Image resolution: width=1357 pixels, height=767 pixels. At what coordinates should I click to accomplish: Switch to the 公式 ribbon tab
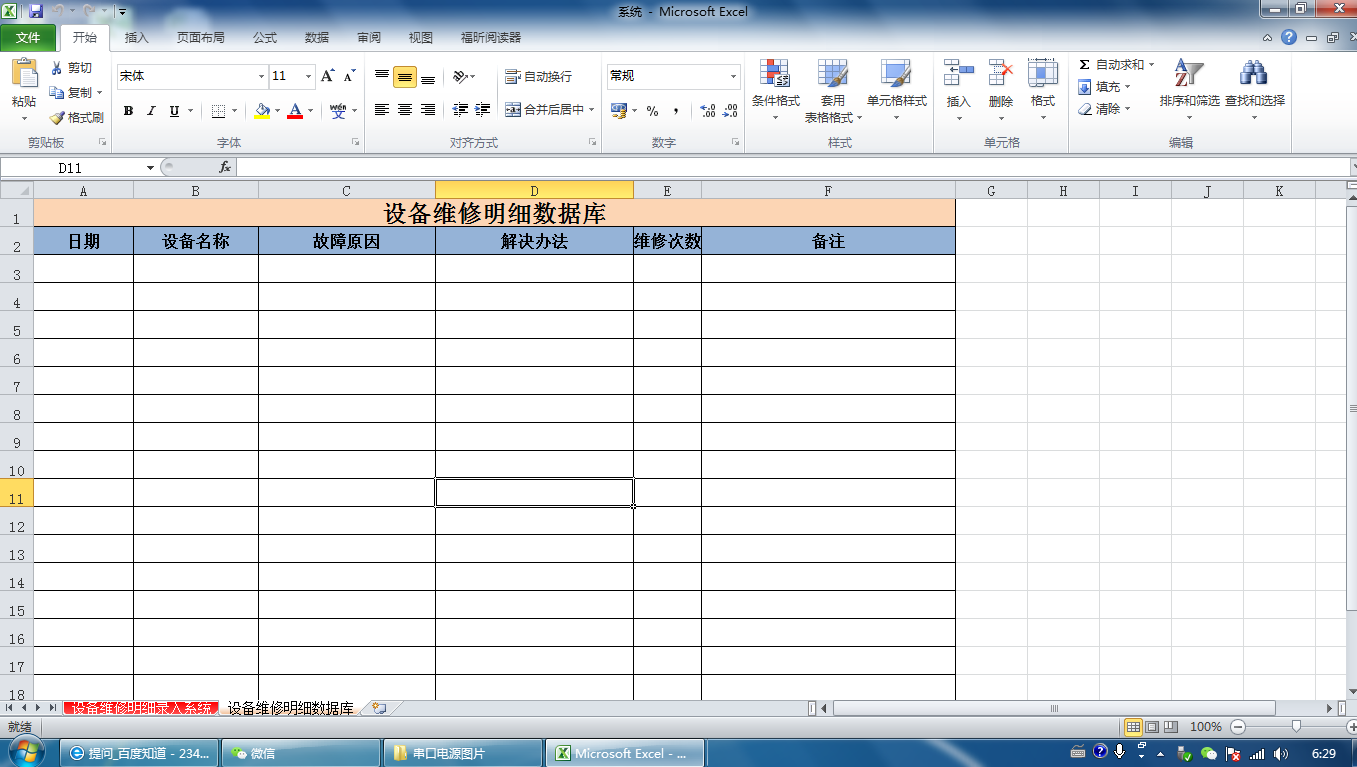point(264,37)
